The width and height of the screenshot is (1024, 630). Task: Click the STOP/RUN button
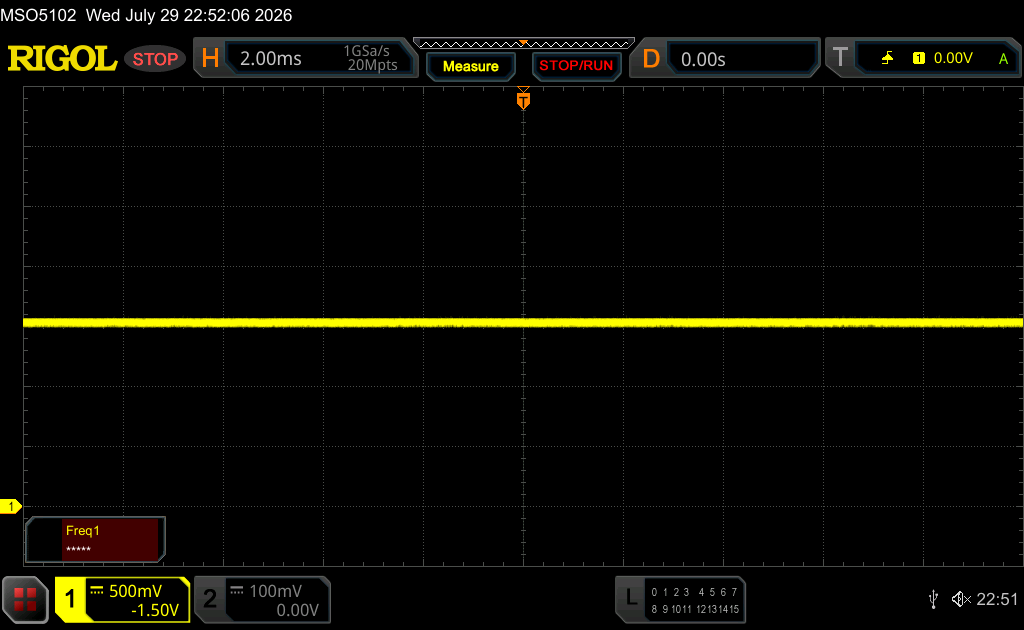click(x=576, y=66)
